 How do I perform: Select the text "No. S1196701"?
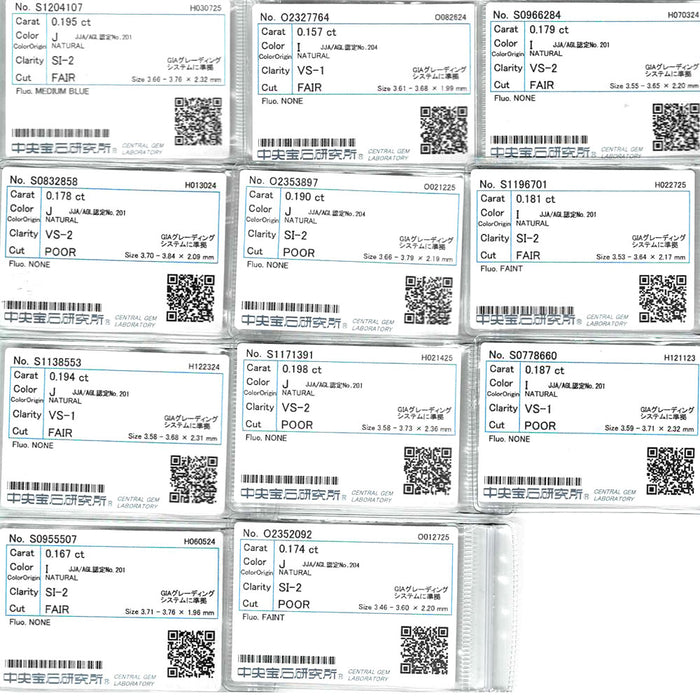pos(513,184)
